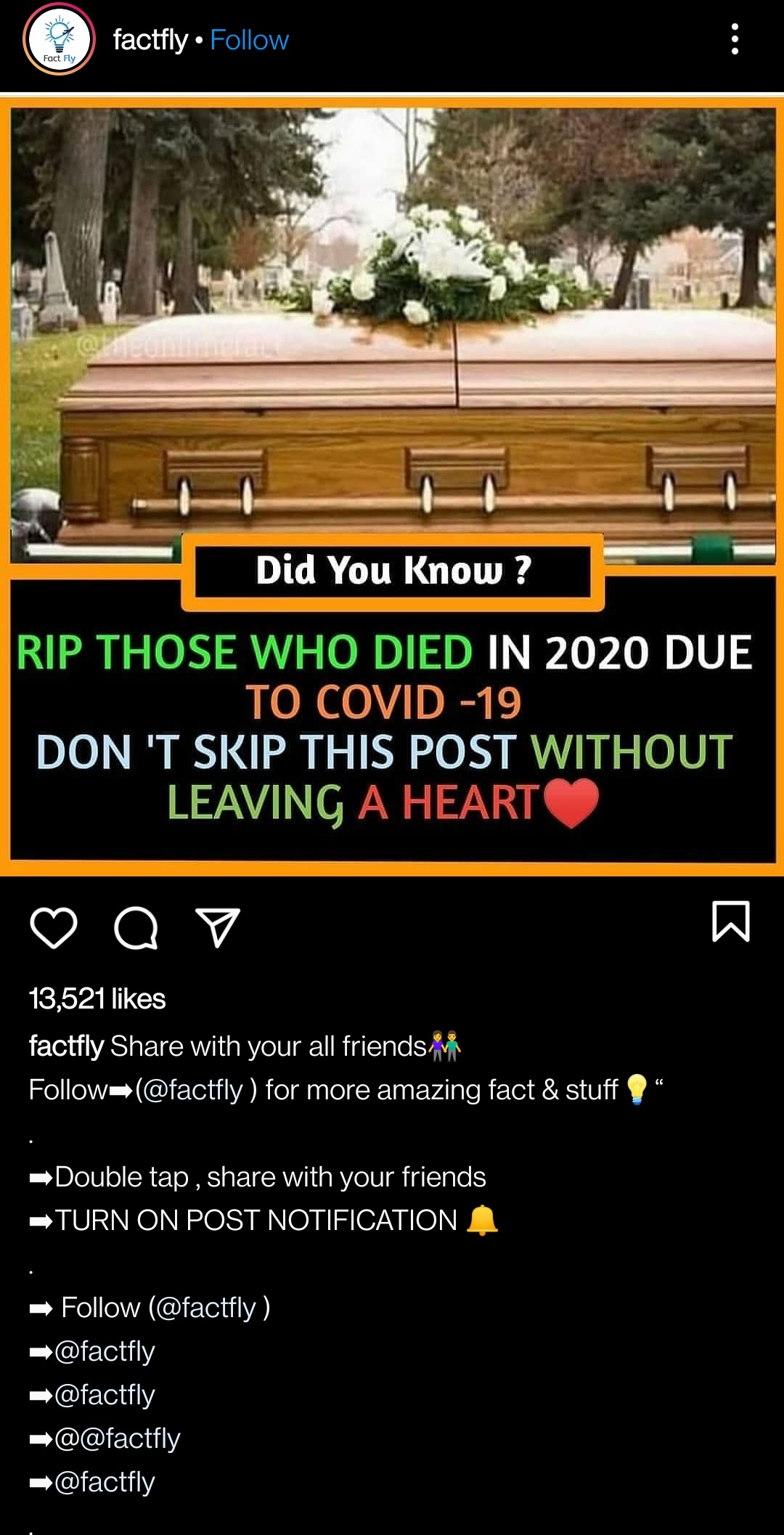Image resolution: width=784 pixels, height=1535 pixels.
Task: Open factfly username in post header
Action: point(150,40)
